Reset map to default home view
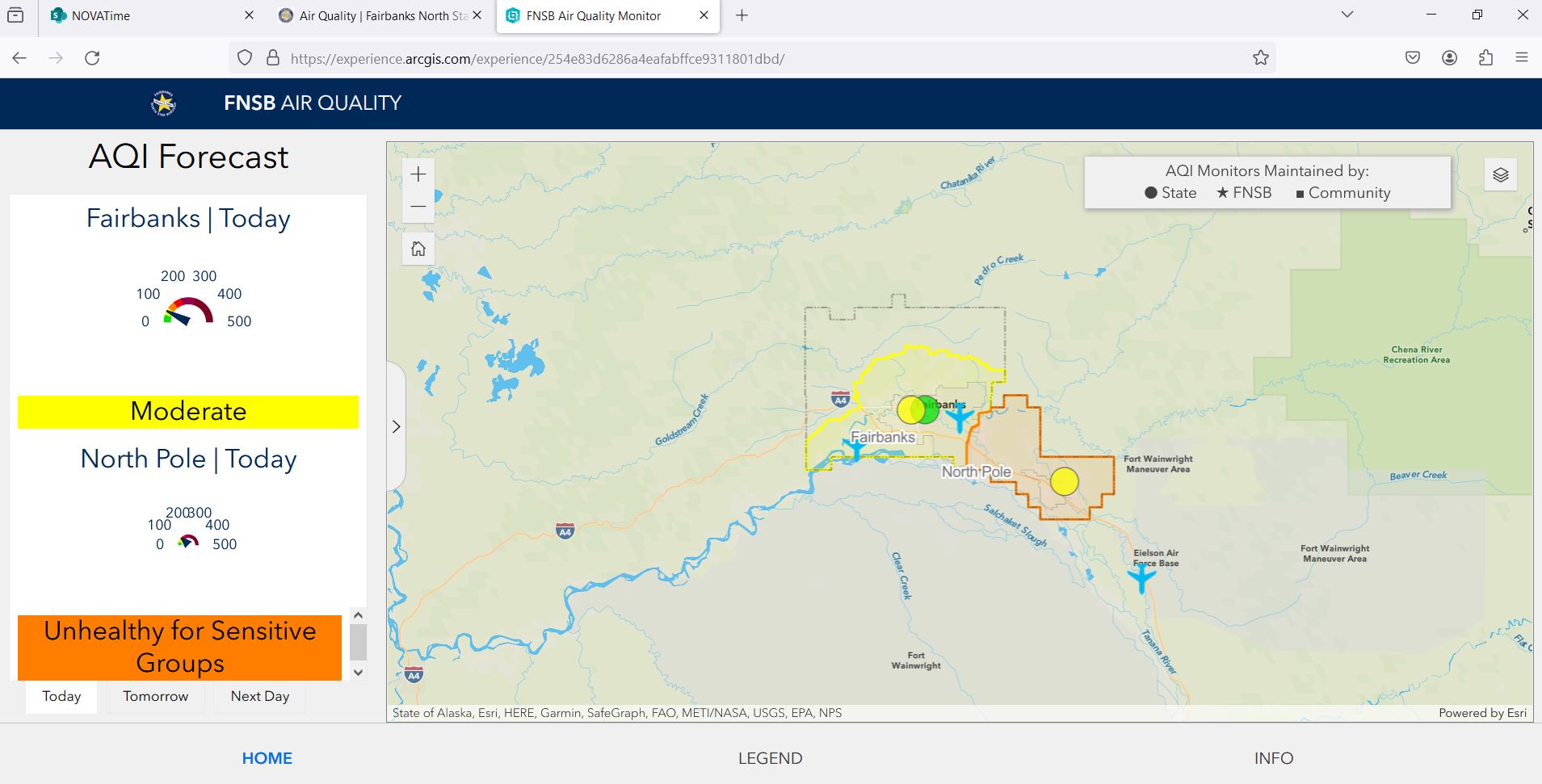 [x=418, y=249]
